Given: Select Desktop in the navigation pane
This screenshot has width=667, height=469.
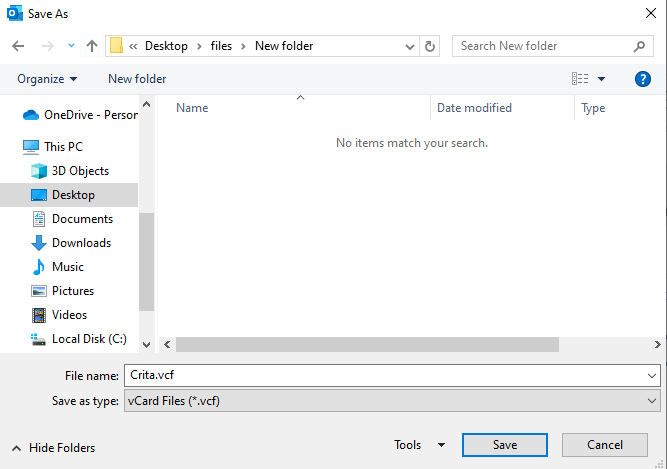Looking at the screenshot, I should pos(69,195).
